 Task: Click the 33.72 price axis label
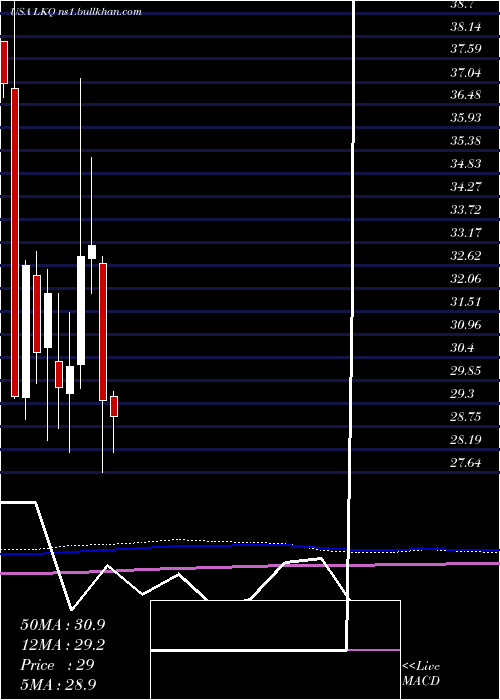466,210
